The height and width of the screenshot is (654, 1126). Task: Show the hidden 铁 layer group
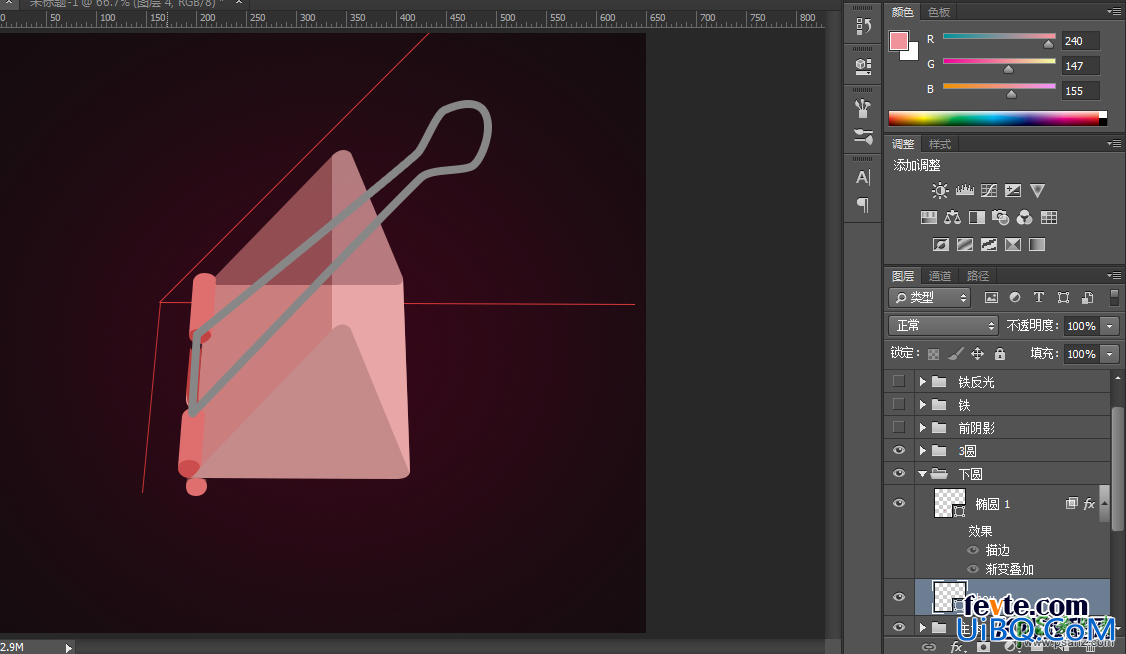tap(898, 404)
